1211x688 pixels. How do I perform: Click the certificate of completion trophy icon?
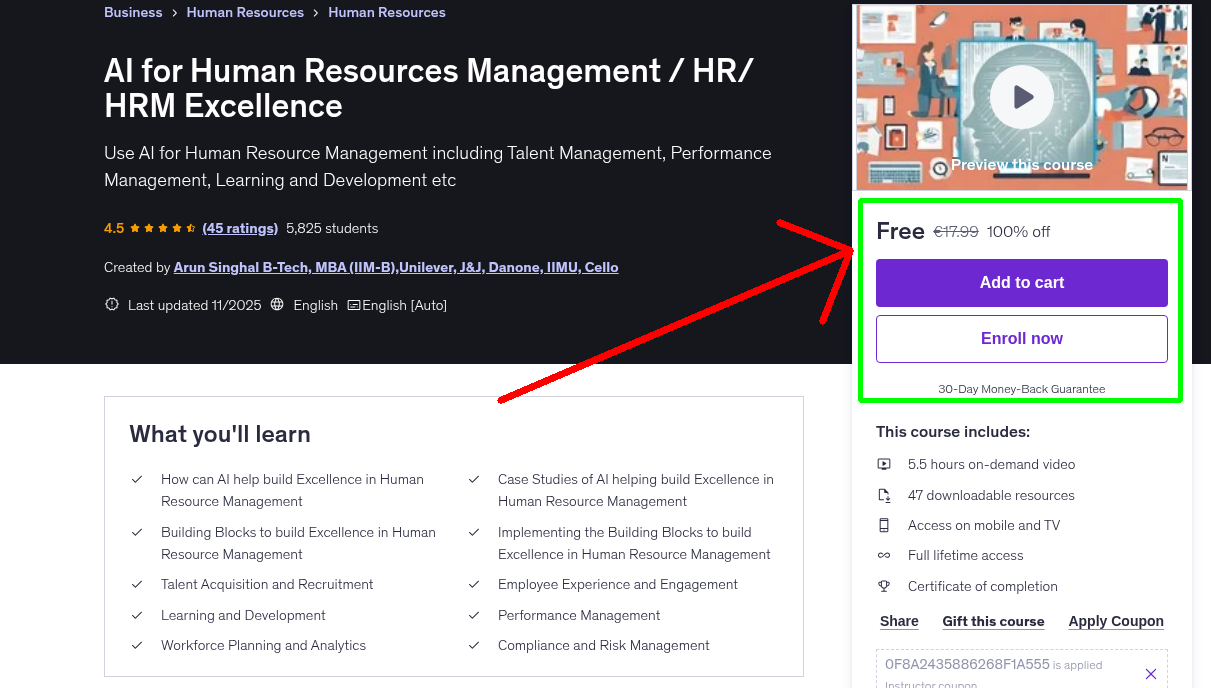coord(884,586)
